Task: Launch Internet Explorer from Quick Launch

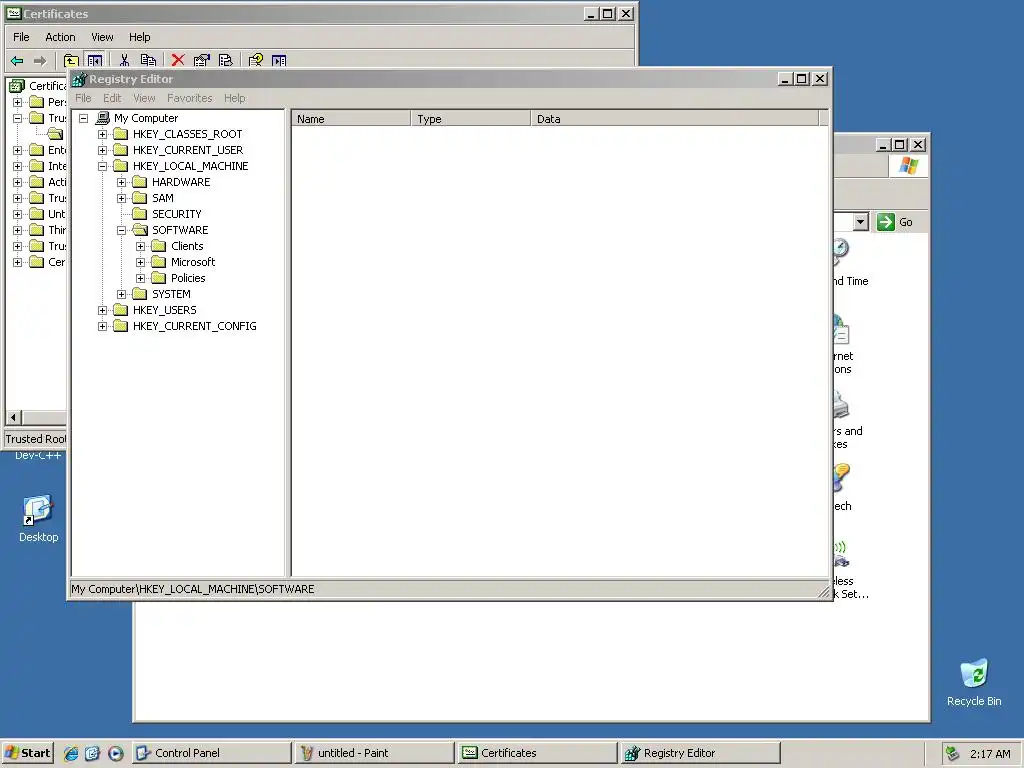Action: click(71, 753)
